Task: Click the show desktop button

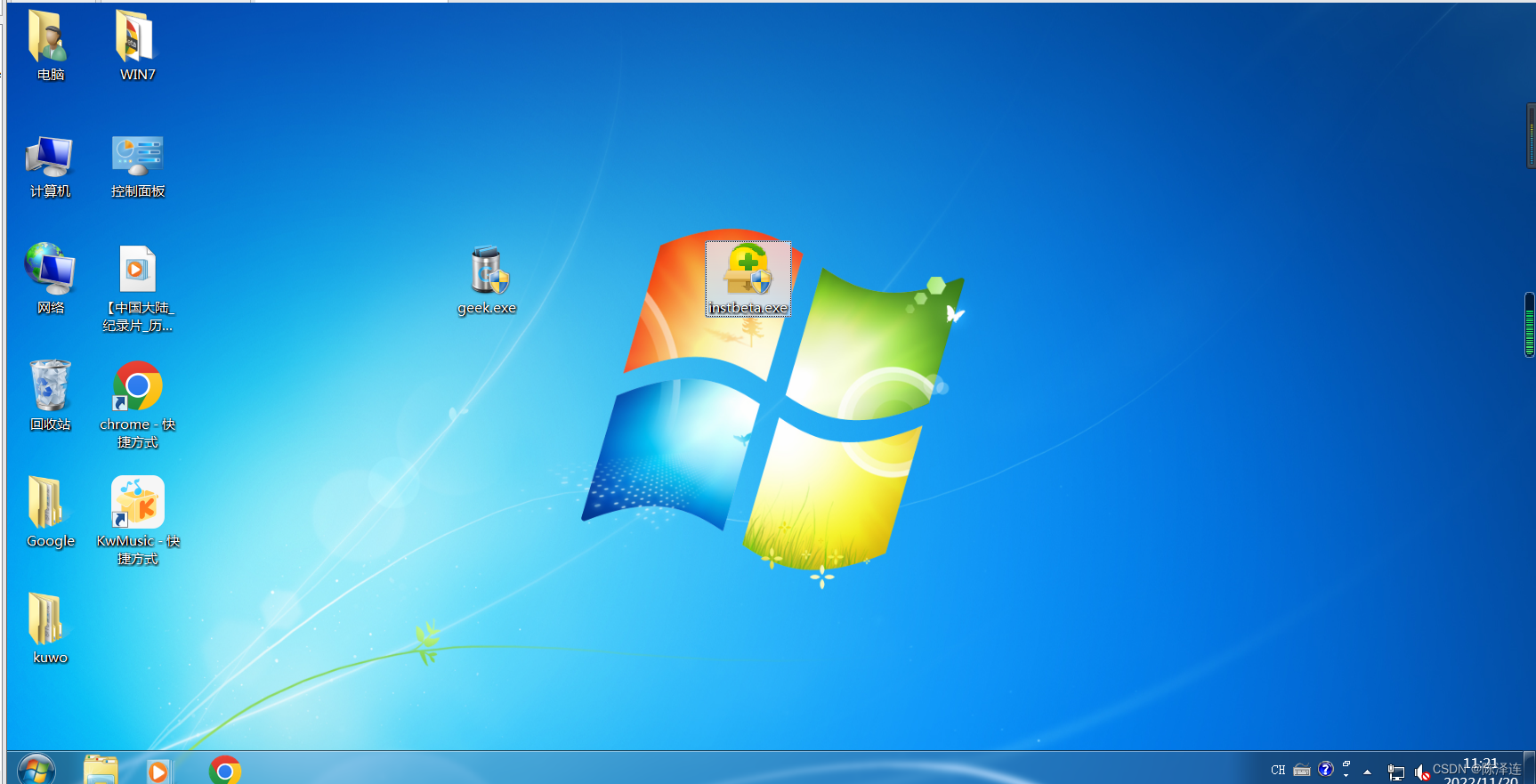Action: pyautogui.click(x=1530, y=768)
